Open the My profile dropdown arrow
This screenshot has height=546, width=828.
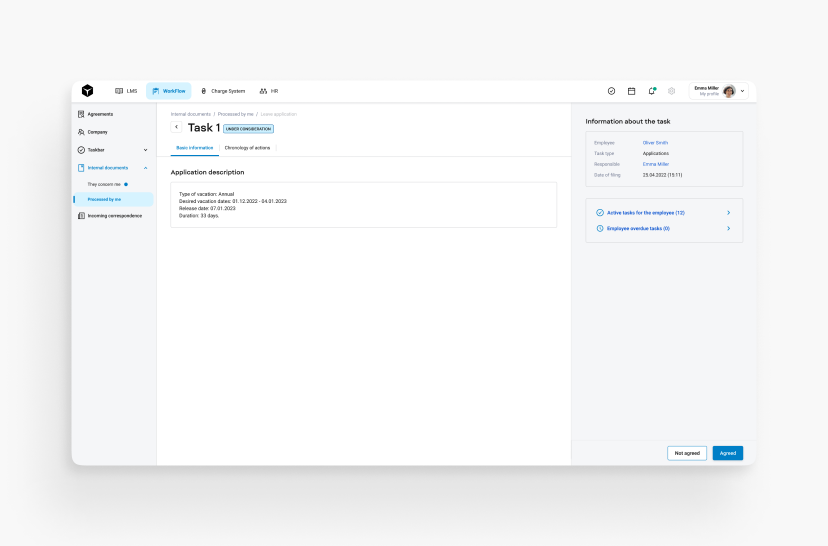(x=742, y=91)
